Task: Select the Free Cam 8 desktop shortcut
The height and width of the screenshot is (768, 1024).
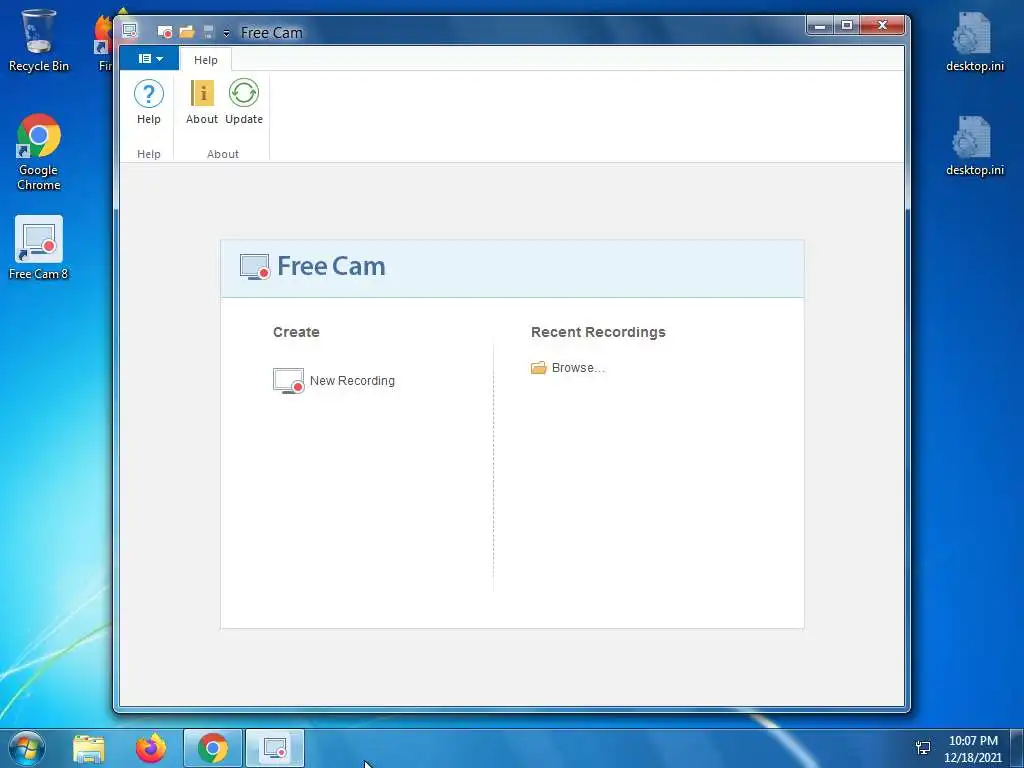Action: tap(39, 248)
